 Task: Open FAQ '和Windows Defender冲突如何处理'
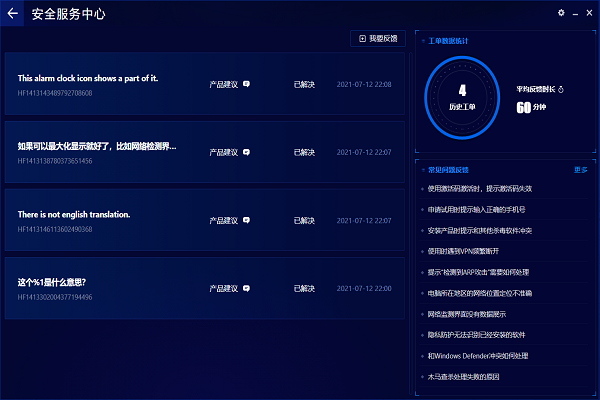(478, 356)
